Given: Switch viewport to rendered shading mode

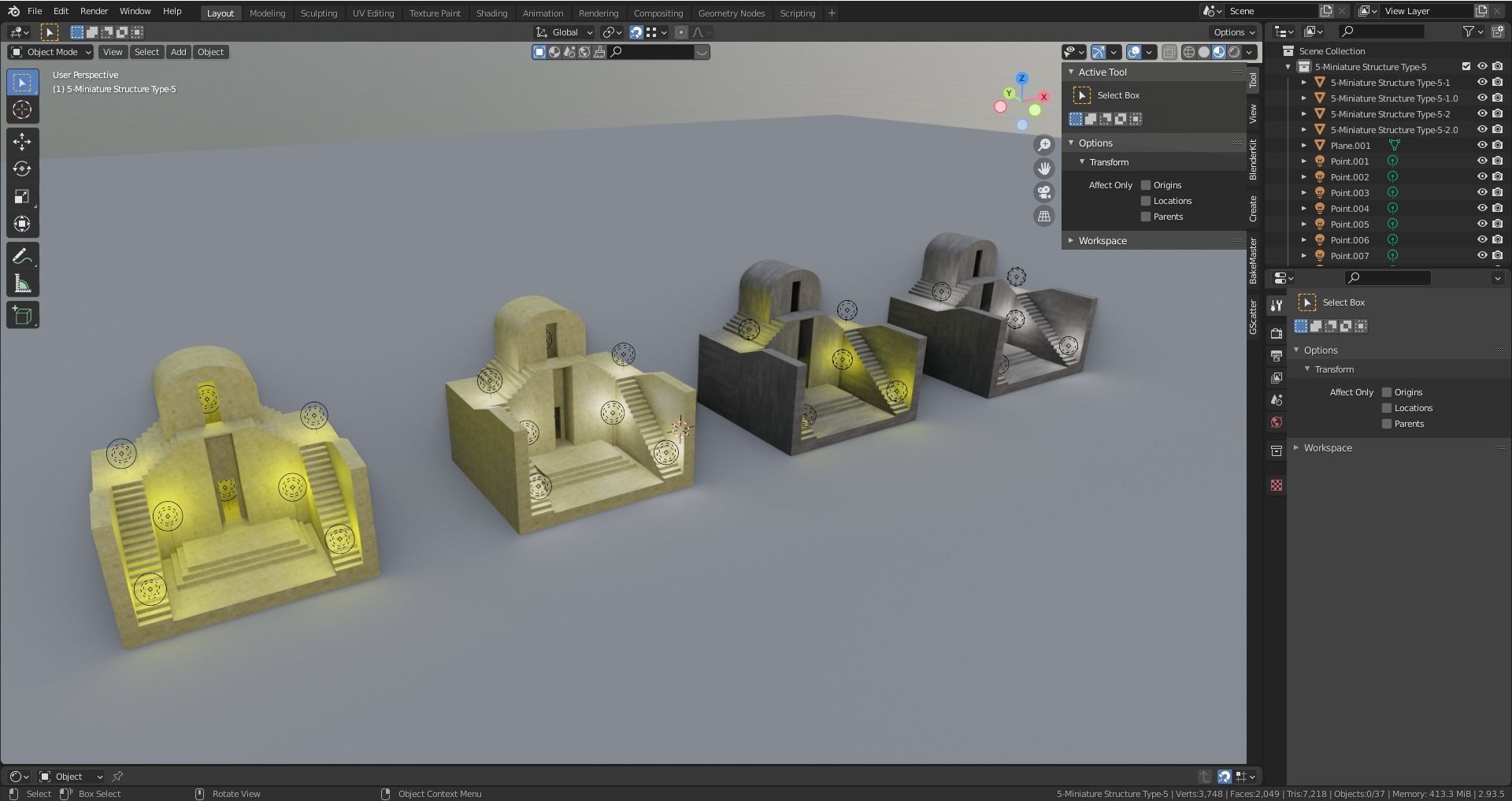Looking at the screenshot, I should [1233, 51].
